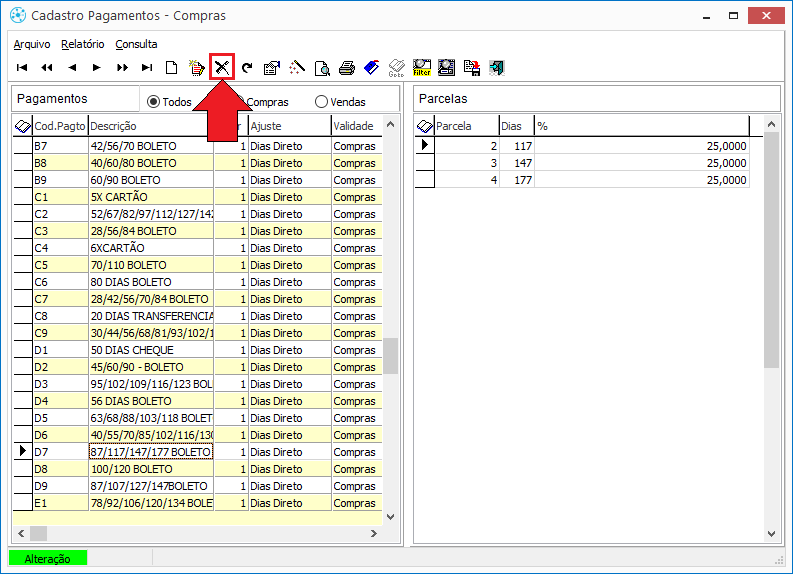Image resolution: width=793 pixels, height=574 pixels.
Task: Go to the next record
Action: click(97, 67)
